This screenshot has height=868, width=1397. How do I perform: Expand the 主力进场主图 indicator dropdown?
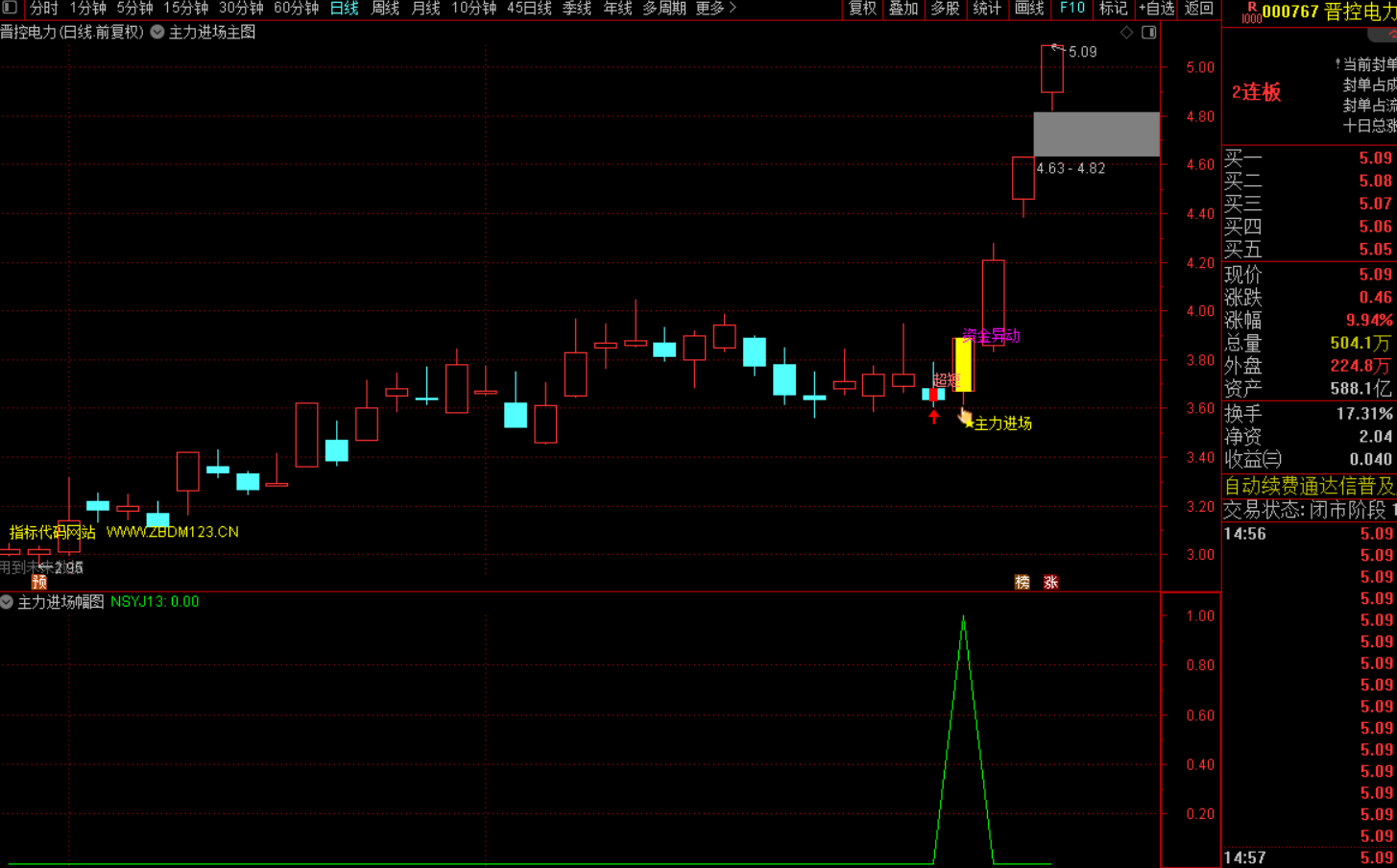(157, 33)
